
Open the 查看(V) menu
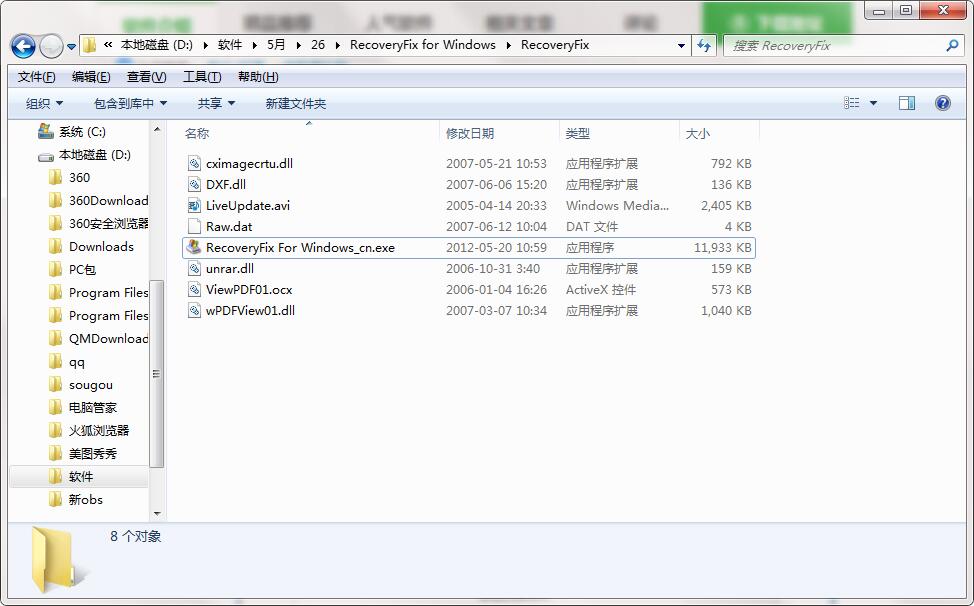147,77
